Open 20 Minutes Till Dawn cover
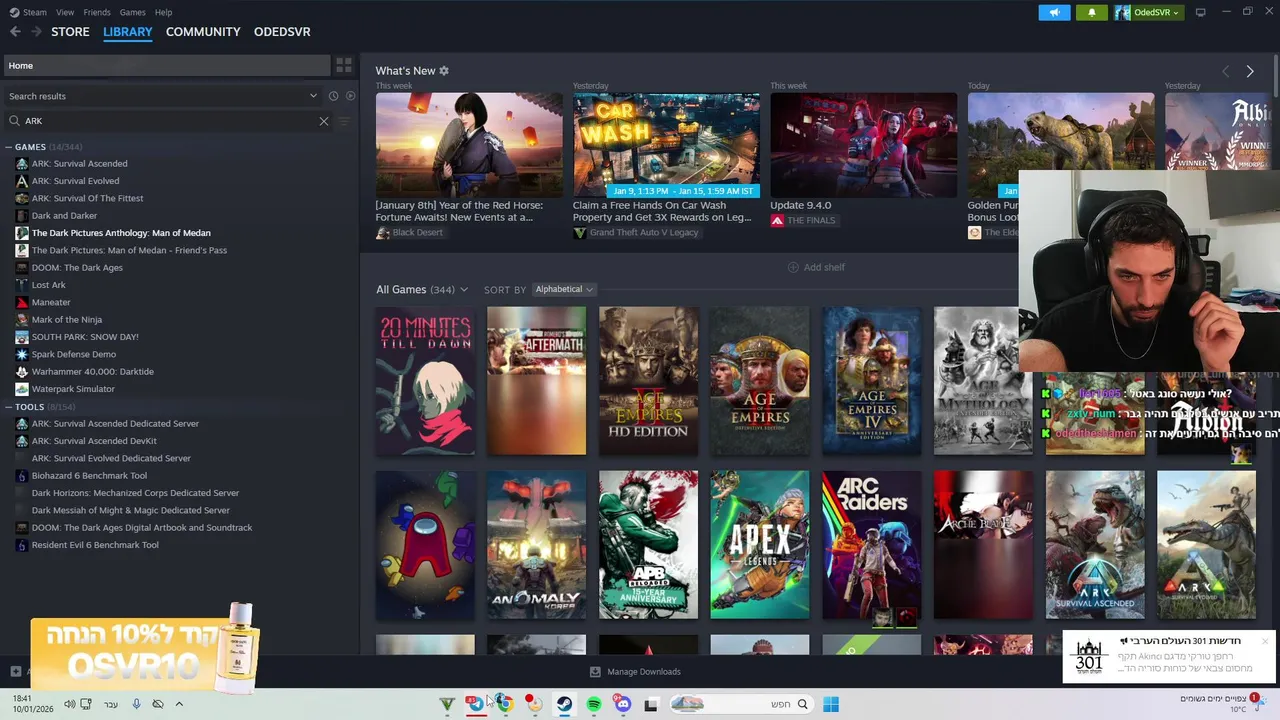 coord(425,381)
